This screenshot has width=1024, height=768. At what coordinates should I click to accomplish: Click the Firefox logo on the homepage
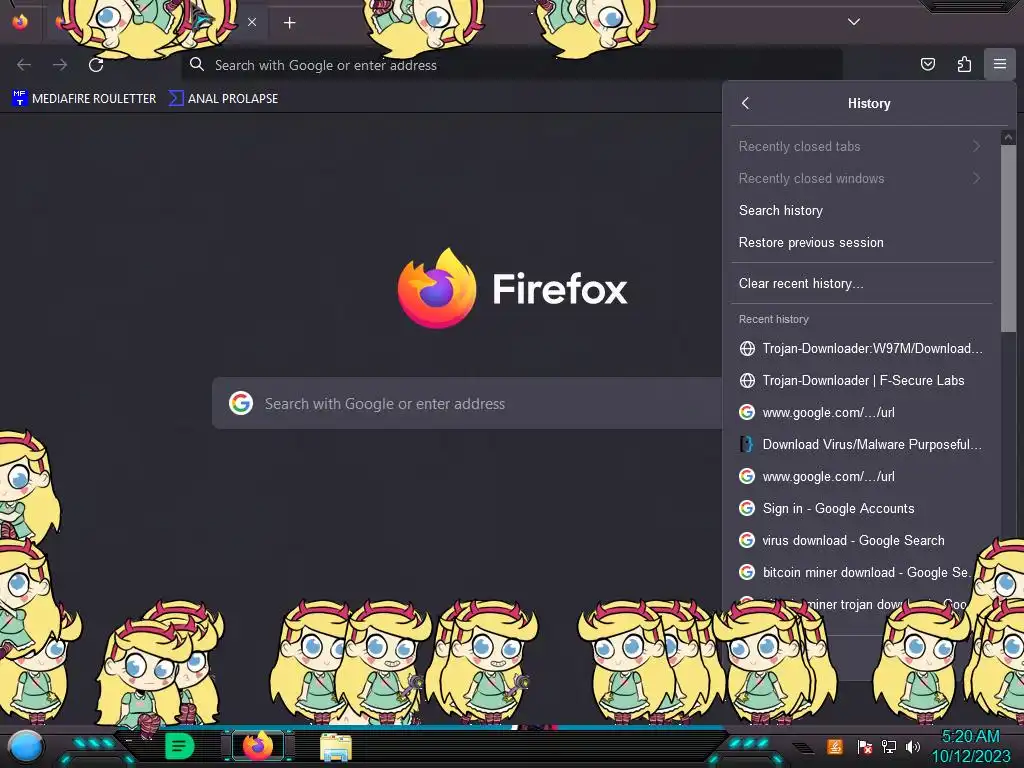(x=437, y=288)
